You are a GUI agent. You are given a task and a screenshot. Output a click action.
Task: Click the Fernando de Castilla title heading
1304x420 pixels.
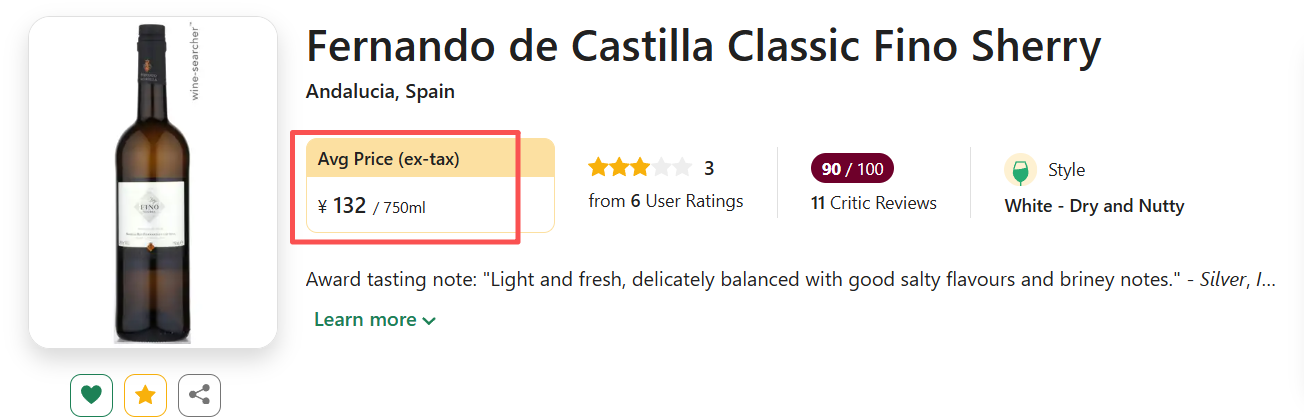coord(703,47)
